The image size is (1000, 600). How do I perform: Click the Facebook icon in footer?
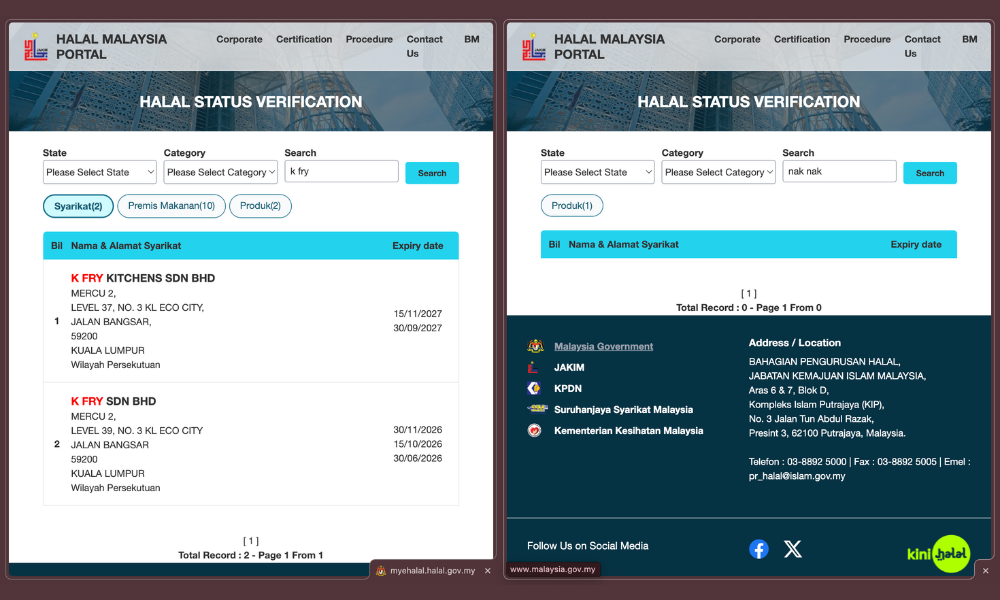pyautogui.click(x=759, y=549)
